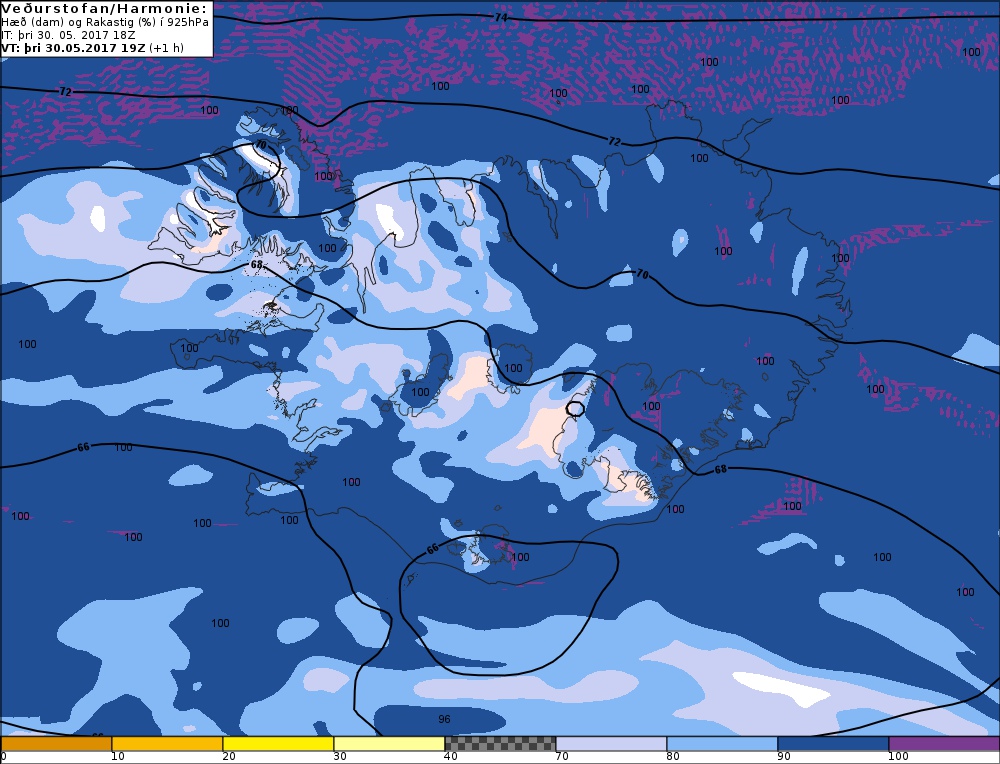
Task: Click the light blue 80–90 legend swatch
Action: coord(722,744)
